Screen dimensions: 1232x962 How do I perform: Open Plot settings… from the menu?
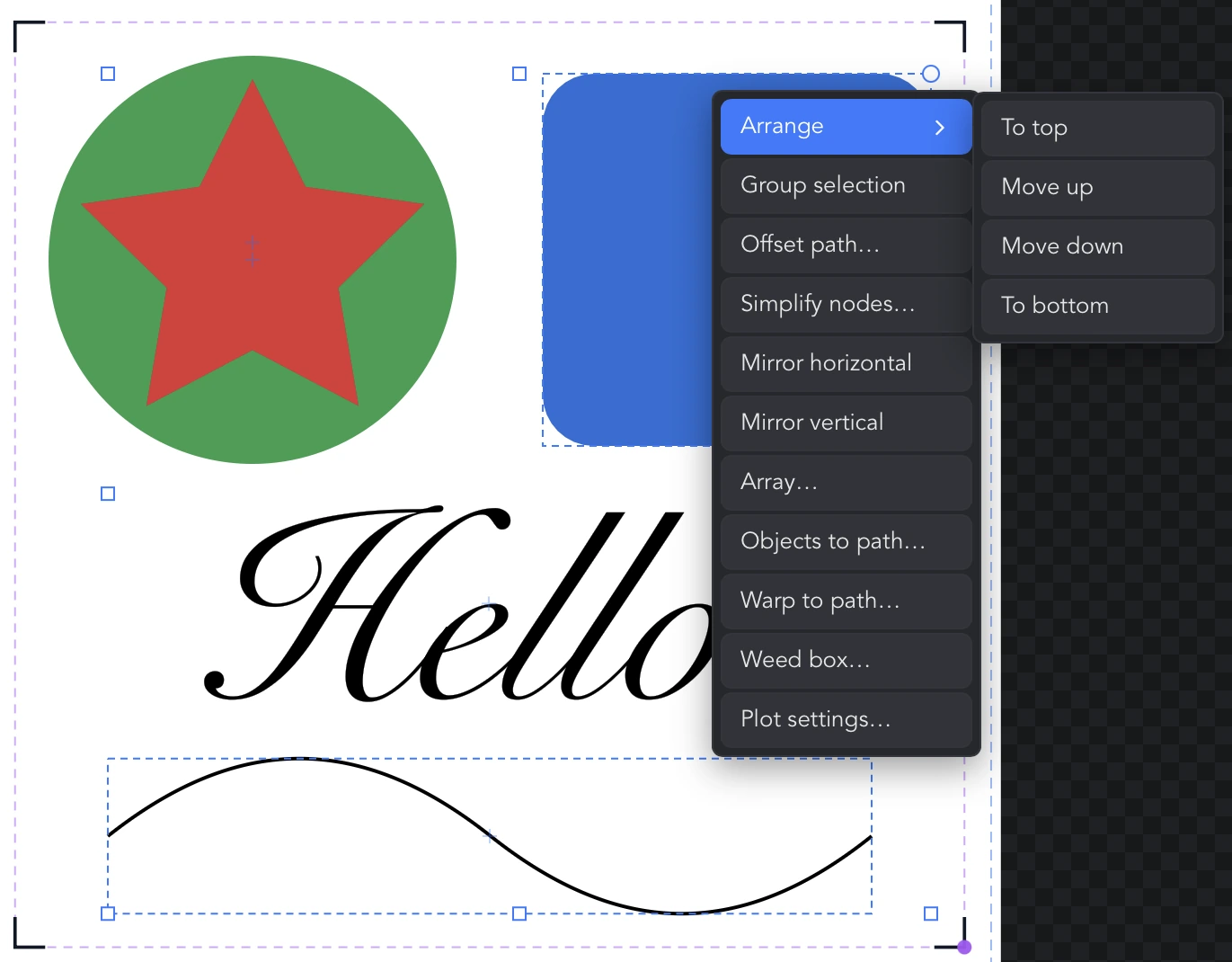point(846,720)
